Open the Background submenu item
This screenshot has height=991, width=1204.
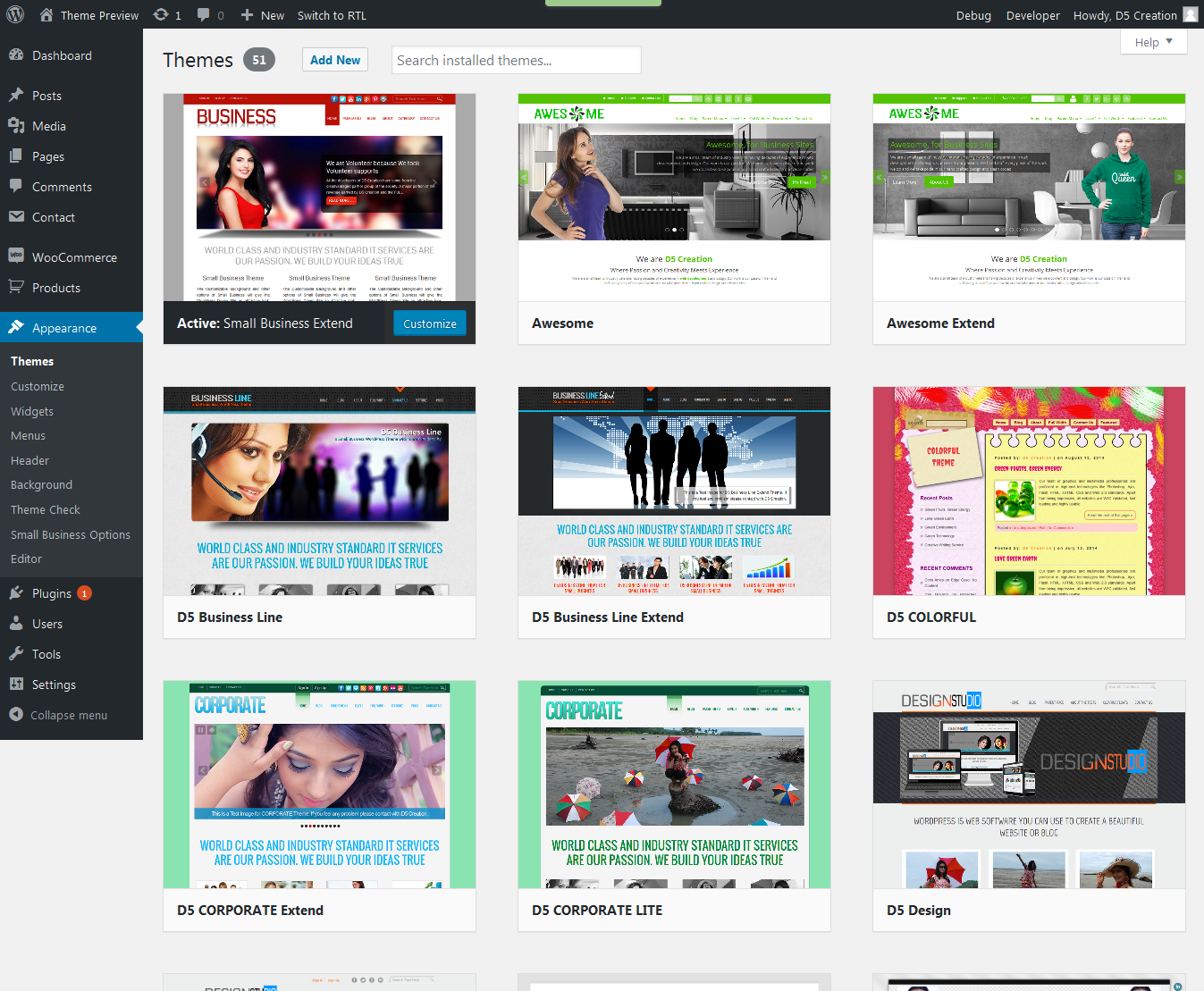pyautogui.click(x=41, y=484)
